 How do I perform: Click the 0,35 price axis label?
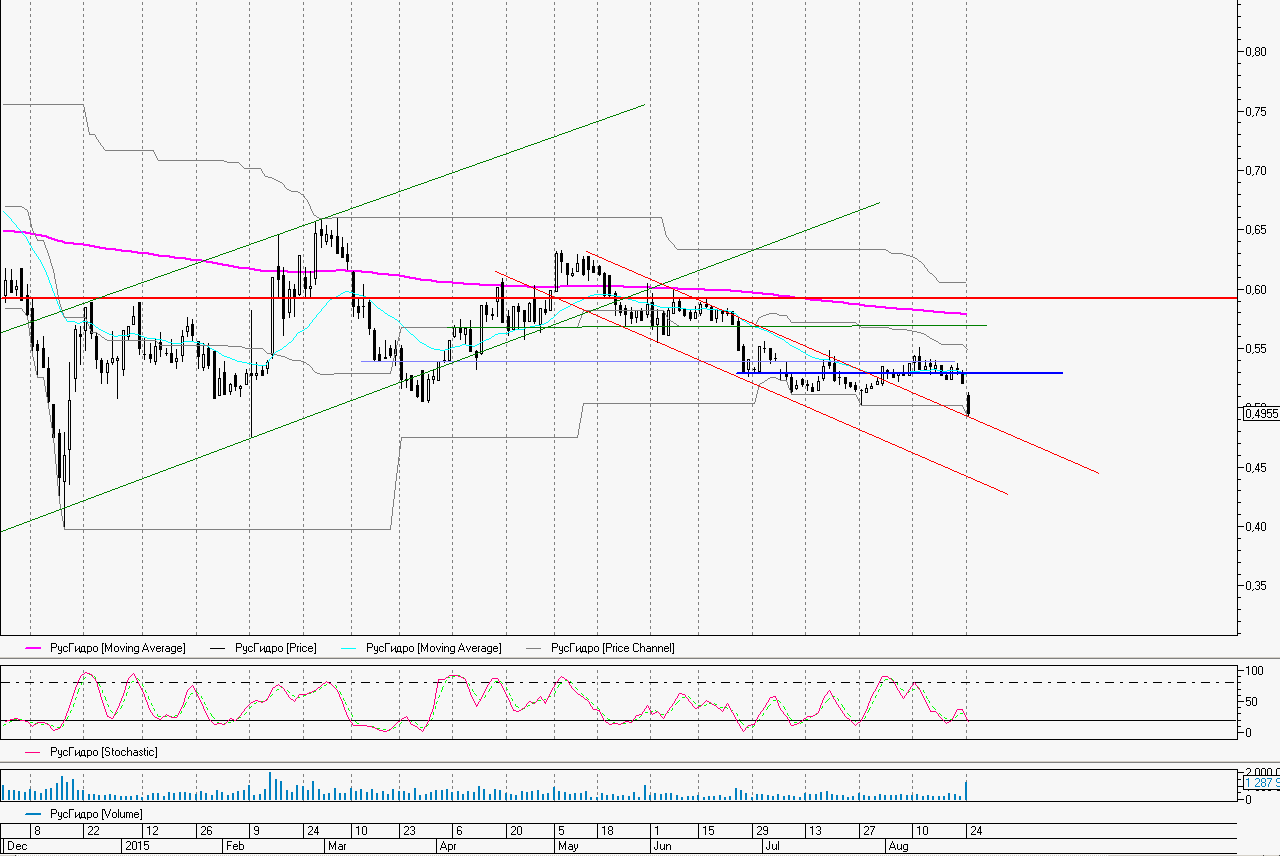coord(1254,586)
